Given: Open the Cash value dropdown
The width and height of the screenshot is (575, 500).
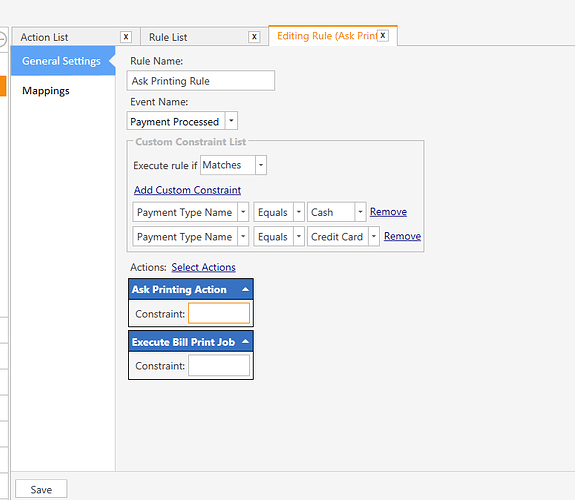Looking at the screenshot, I should (x=360, y=212).
